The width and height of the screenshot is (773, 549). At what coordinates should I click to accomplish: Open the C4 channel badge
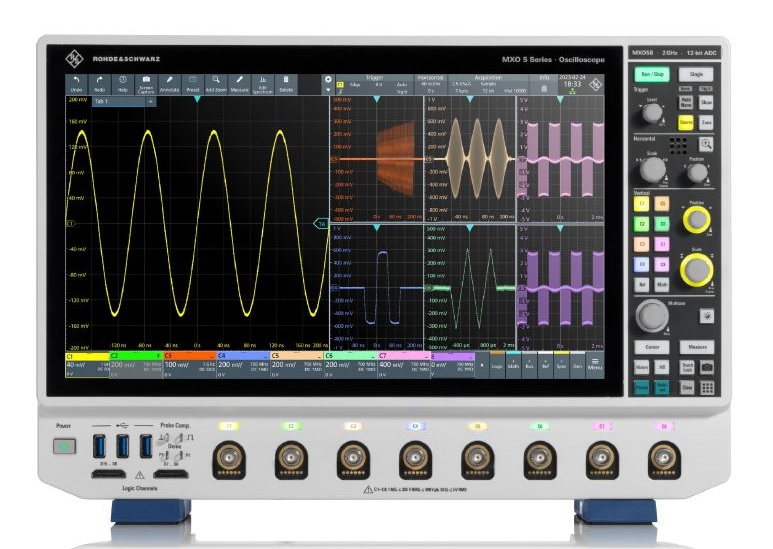tap(244, 365)
